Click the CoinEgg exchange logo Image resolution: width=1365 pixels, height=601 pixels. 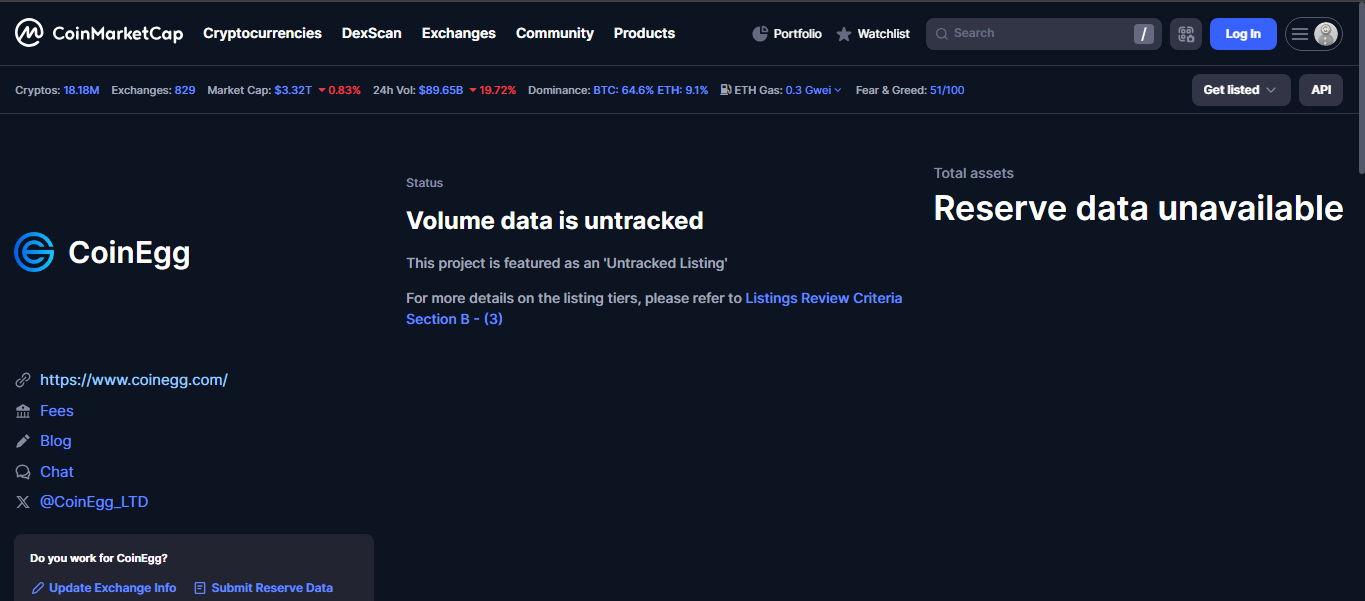click(x=34, y=252)
